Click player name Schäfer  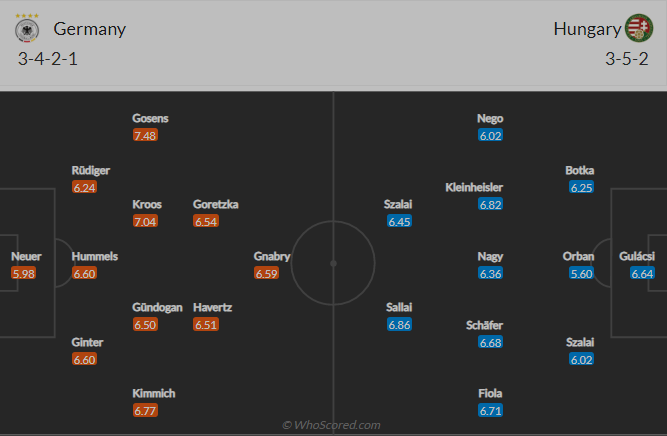pyautogui.click(x=484, y=325)
